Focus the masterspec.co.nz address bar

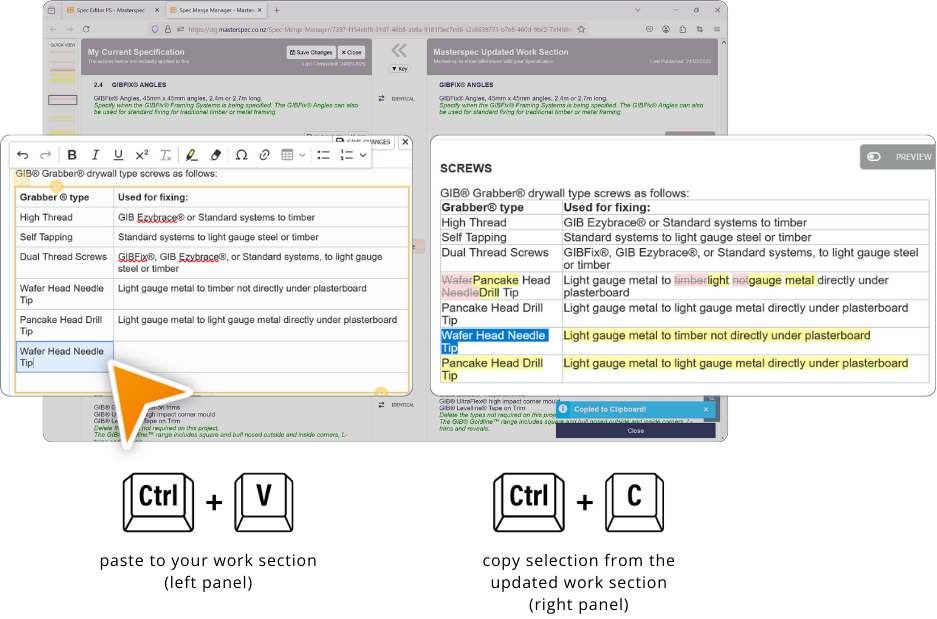[379, 29]
